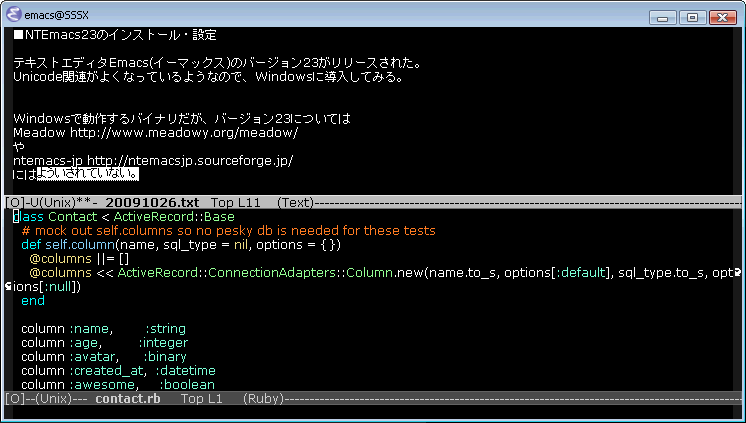
Task: Click '@columns ||= []' line
Action: (x=79, y=259)
